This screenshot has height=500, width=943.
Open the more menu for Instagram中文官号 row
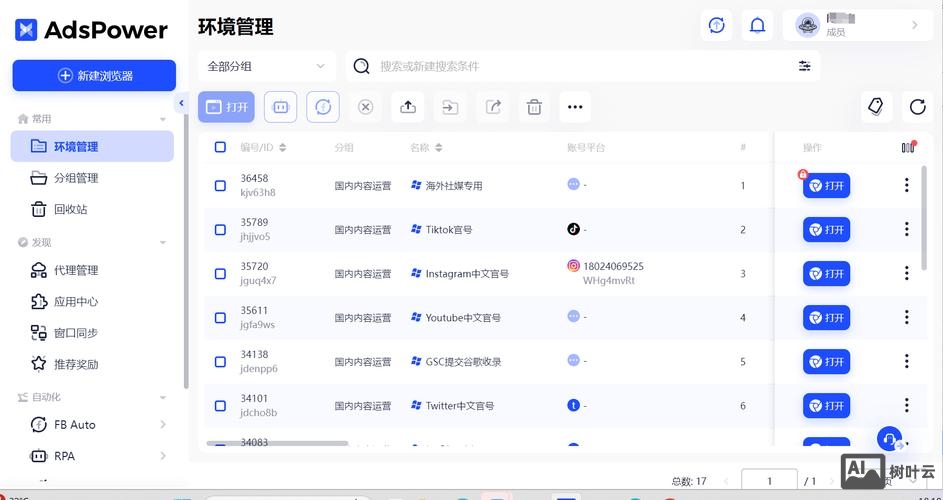(x=906, y=273)
